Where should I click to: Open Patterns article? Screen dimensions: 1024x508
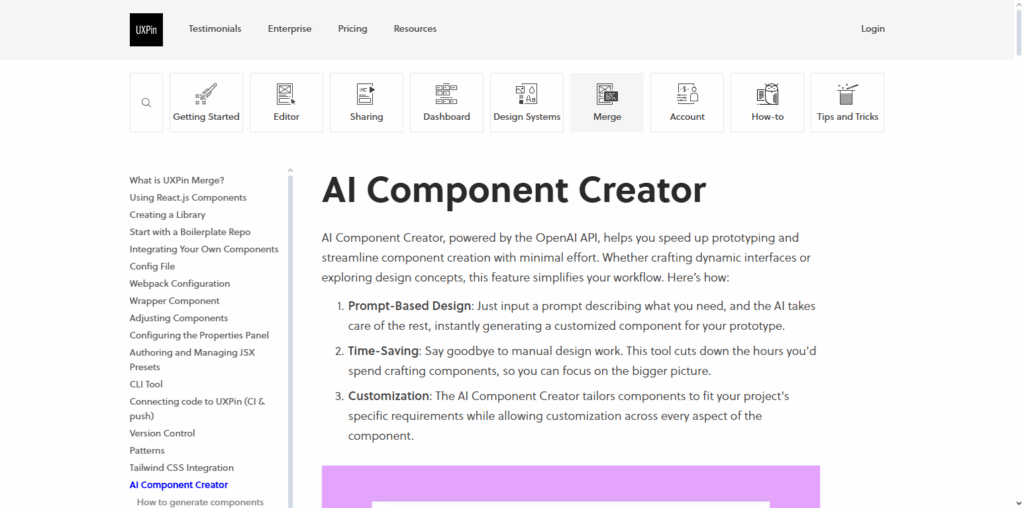point(147,451)
